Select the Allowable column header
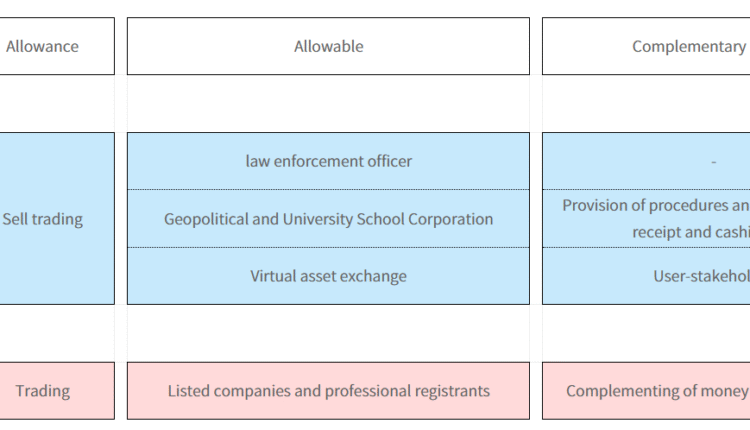Screen dimensions: 750x430 coord(328,46)
